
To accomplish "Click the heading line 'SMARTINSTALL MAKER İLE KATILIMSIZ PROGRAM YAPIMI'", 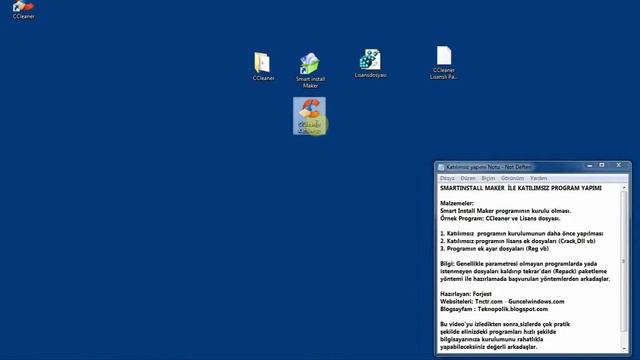I will [x=521, y=188].
